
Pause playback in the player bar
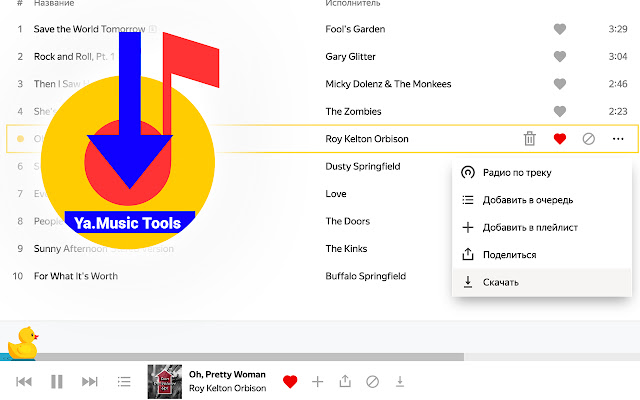click(x=57, y=382)
